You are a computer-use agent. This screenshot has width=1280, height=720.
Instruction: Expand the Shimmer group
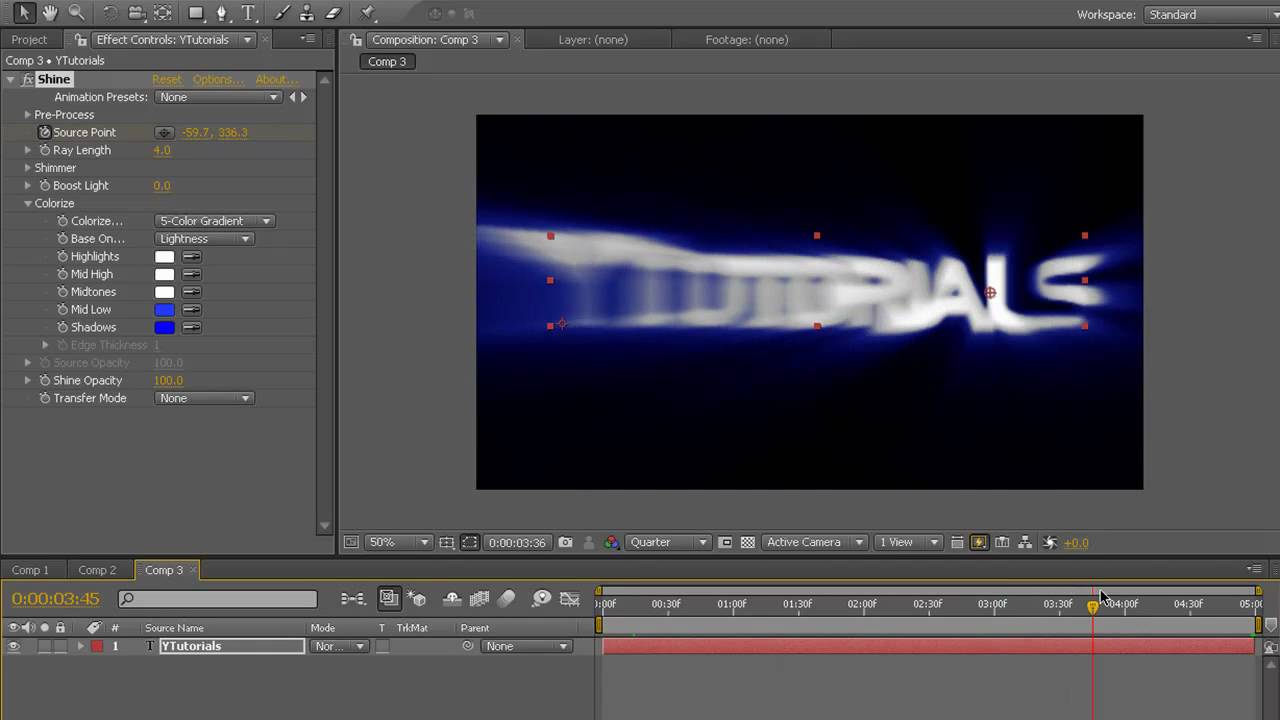28,168
